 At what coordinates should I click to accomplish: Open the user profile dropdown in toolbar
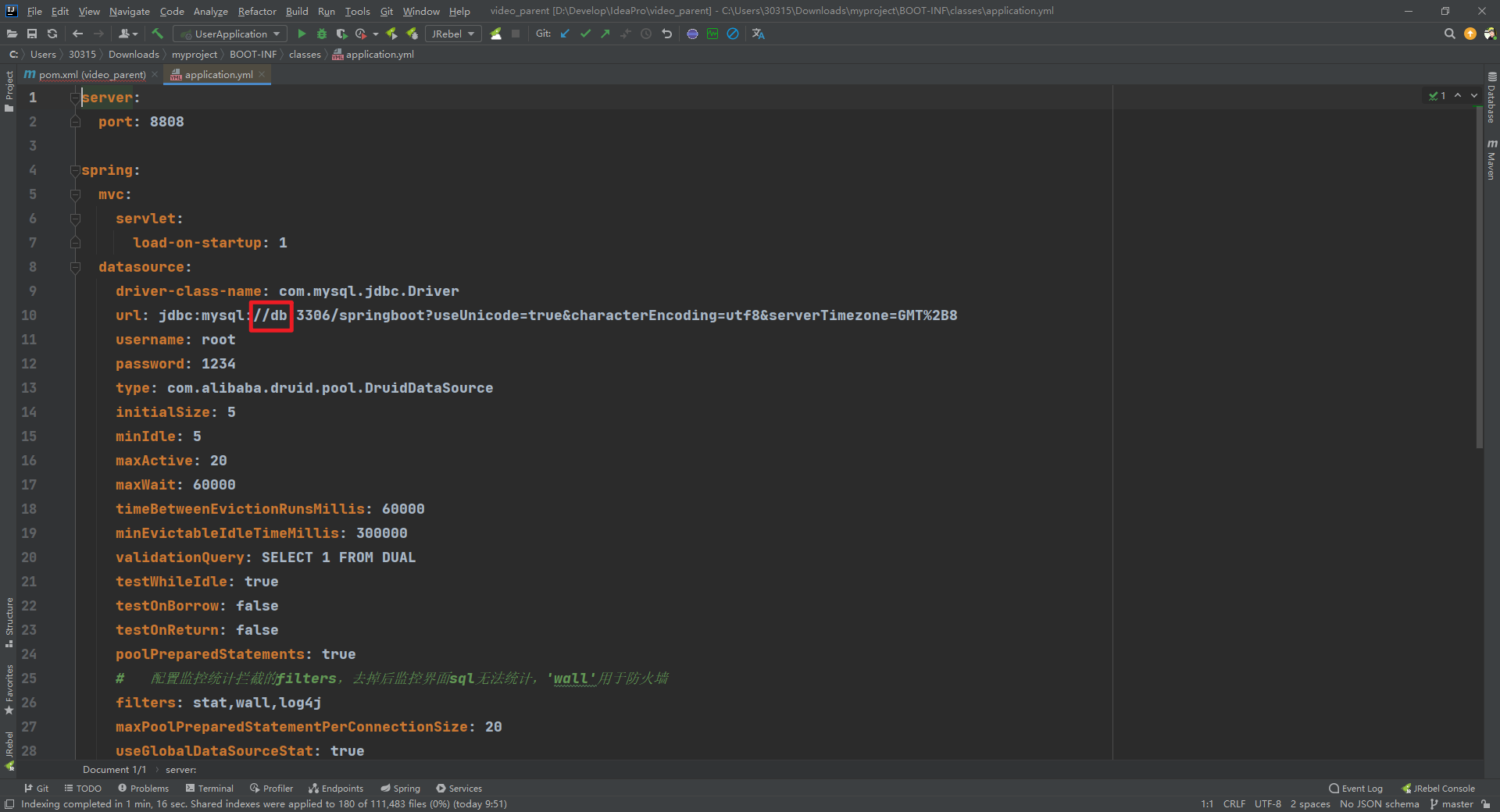[128, 34]
